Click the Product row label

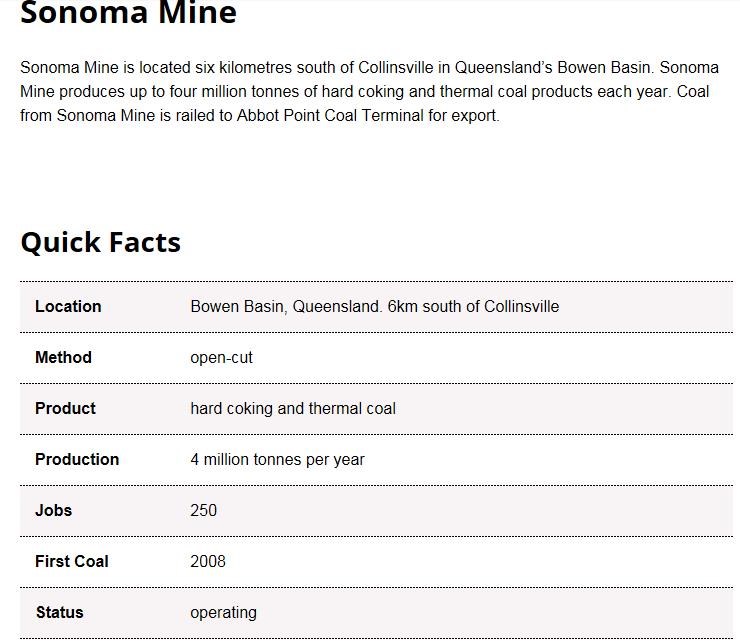[65, 408]
